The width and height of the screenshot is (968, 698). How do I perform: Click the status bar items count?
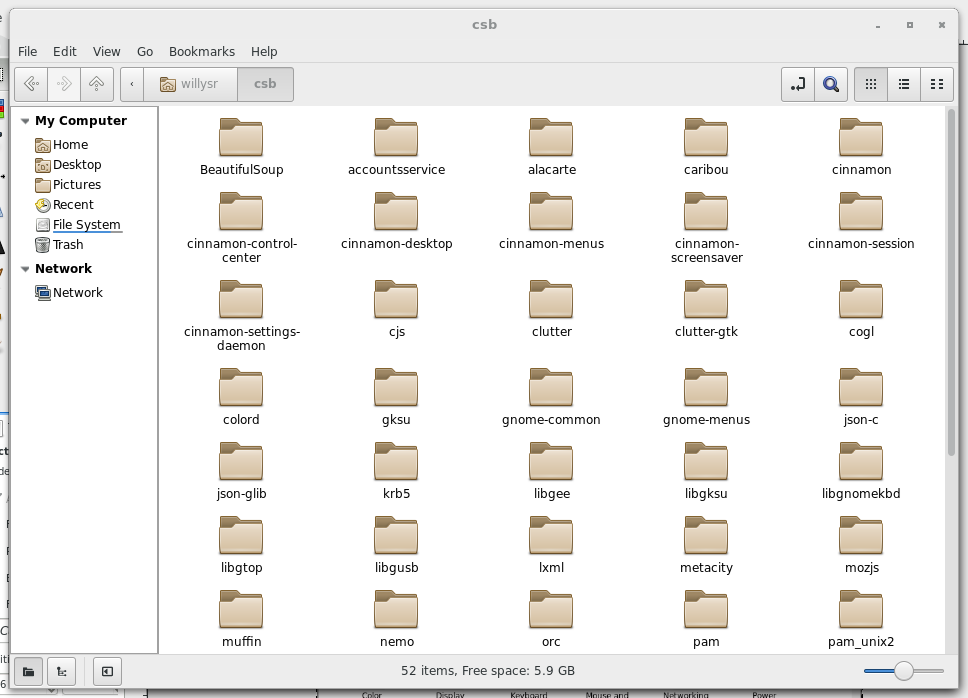point(488,671)
